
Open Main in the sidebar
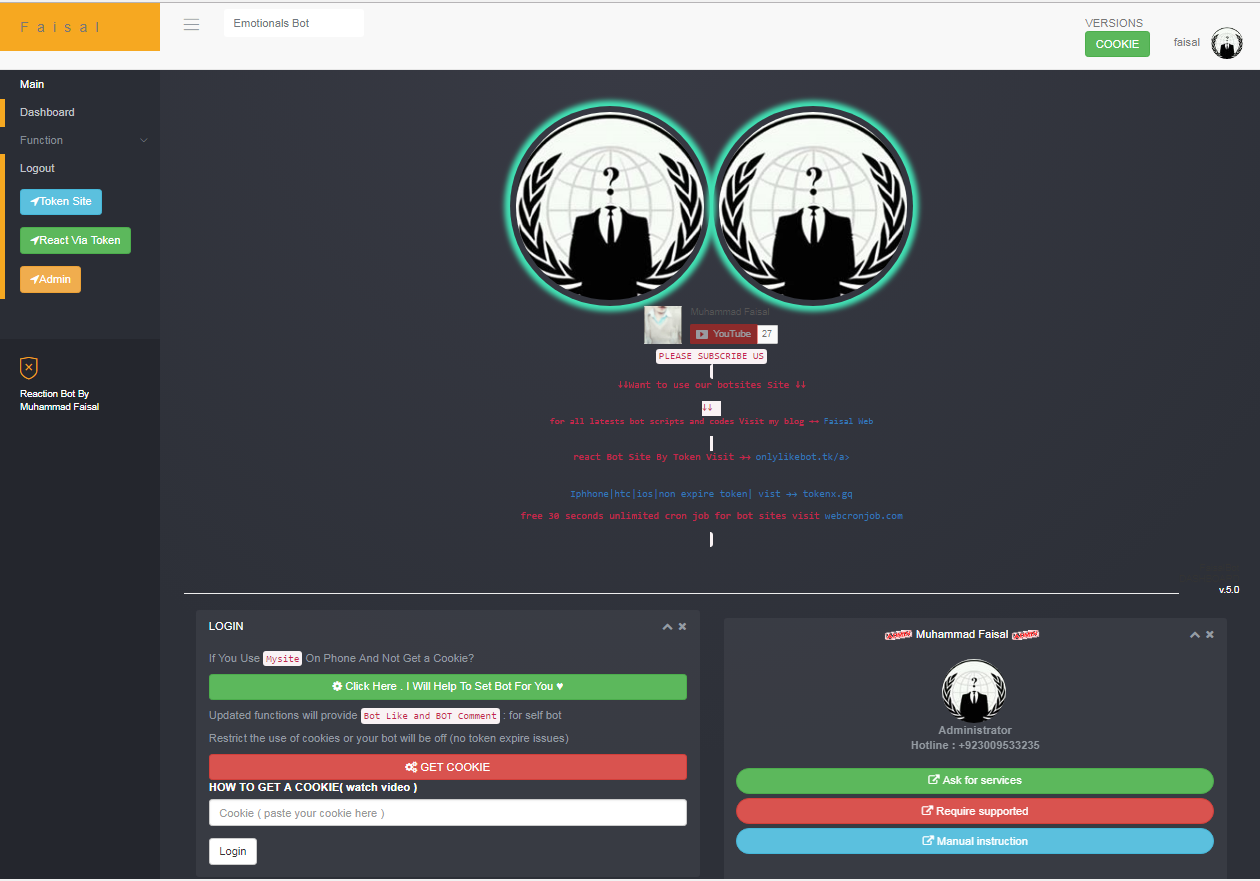click(32, 84)
